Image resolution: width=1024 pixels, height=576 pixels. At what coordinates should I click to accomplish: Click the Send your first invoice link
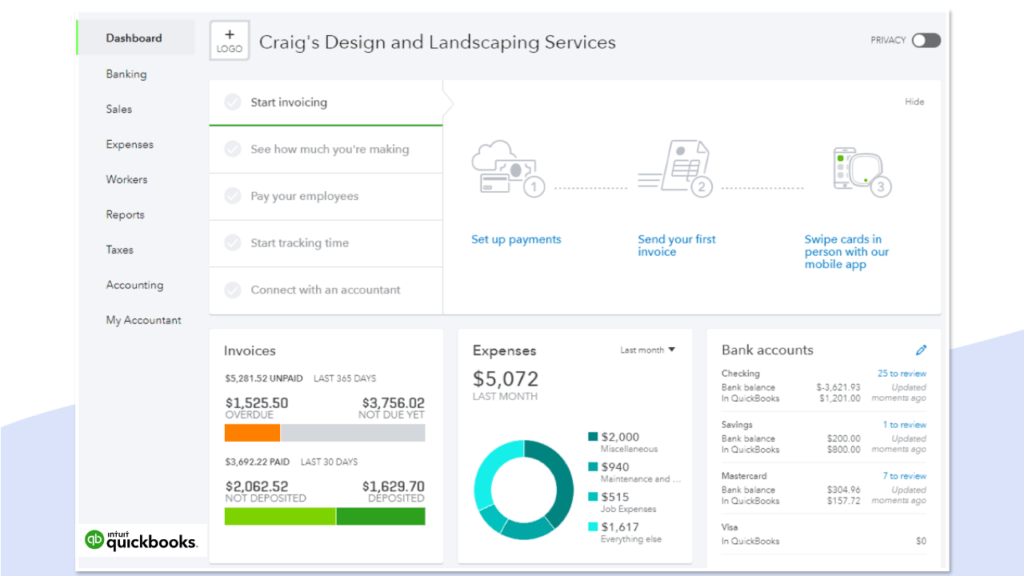click(x=677, y=246)
